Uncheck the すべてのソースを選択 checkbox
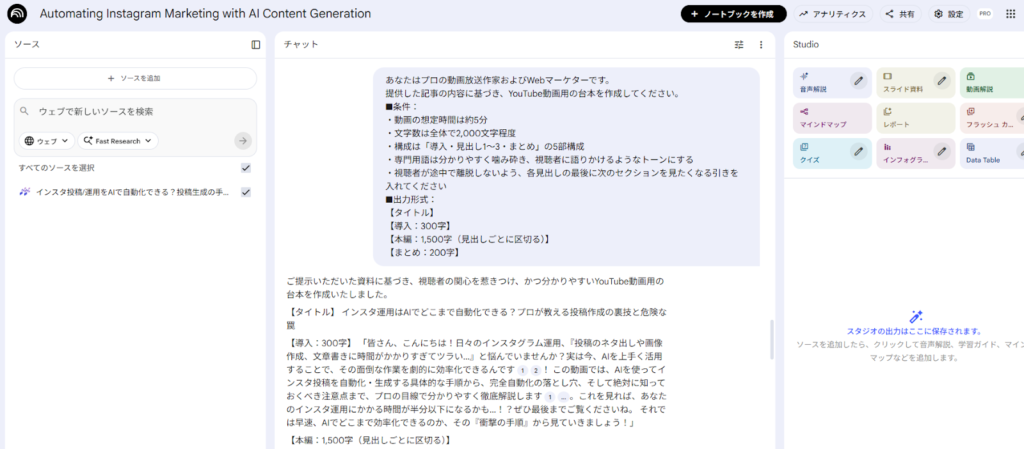The width and height of the screenshot is (1024, 449). (246, 168)
